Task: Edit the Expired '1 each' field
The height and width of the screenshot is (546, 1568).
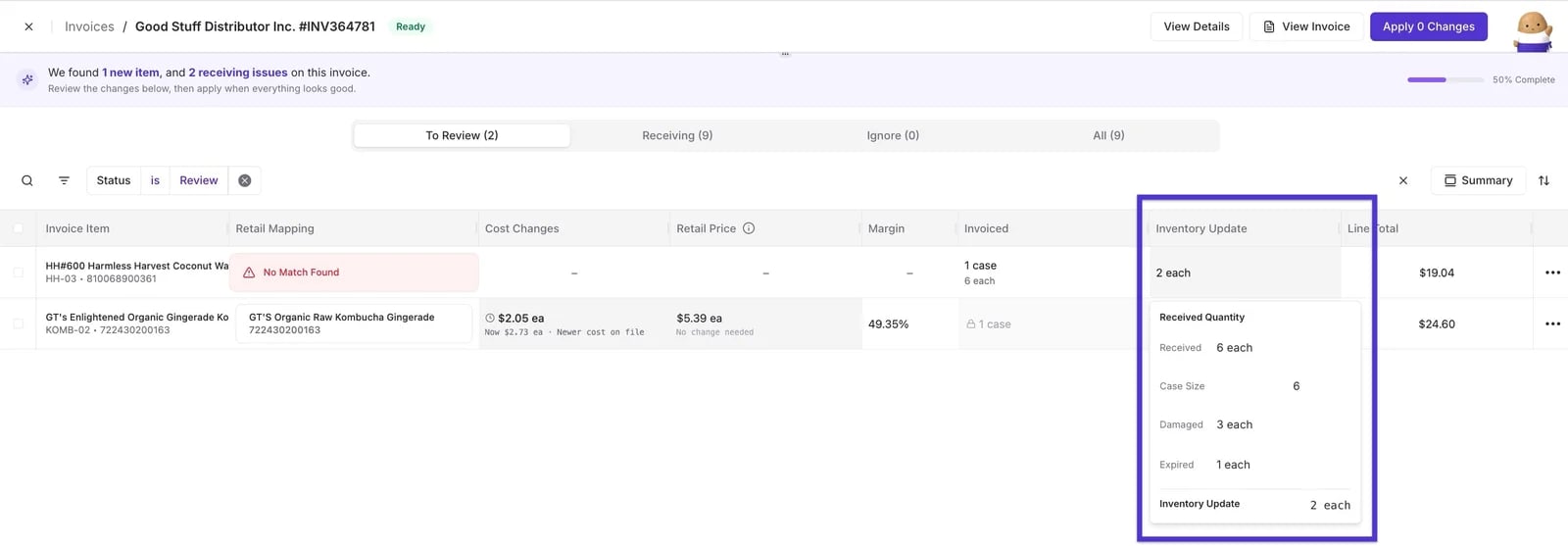Action: 1233,465
